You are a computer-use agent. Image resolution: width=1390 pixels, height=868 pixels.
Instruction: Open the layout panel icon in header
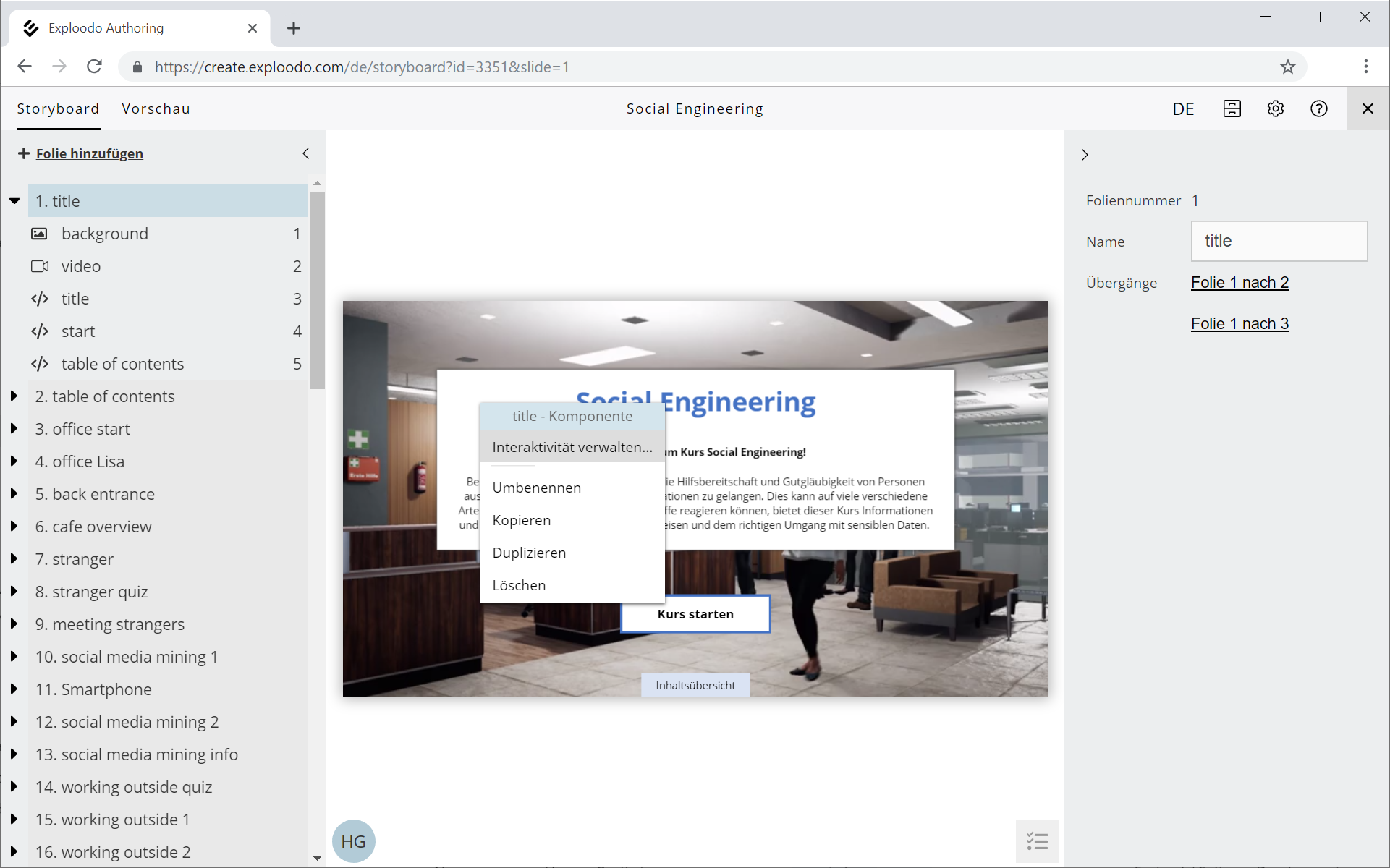pyautogui.click(x=1232, y=109)
